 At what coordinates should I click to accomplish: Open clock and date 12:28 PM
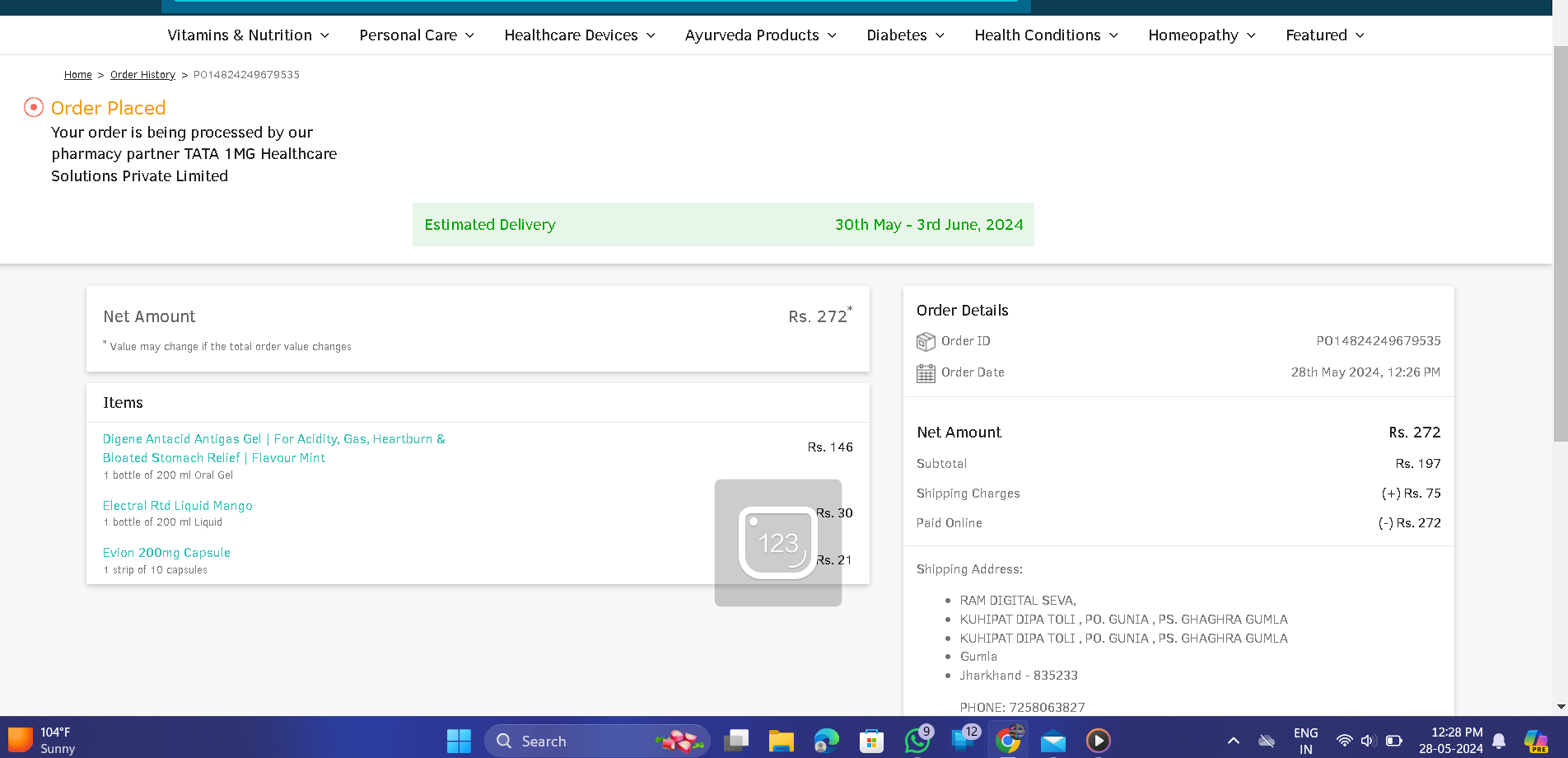(x=1451, y=741)
